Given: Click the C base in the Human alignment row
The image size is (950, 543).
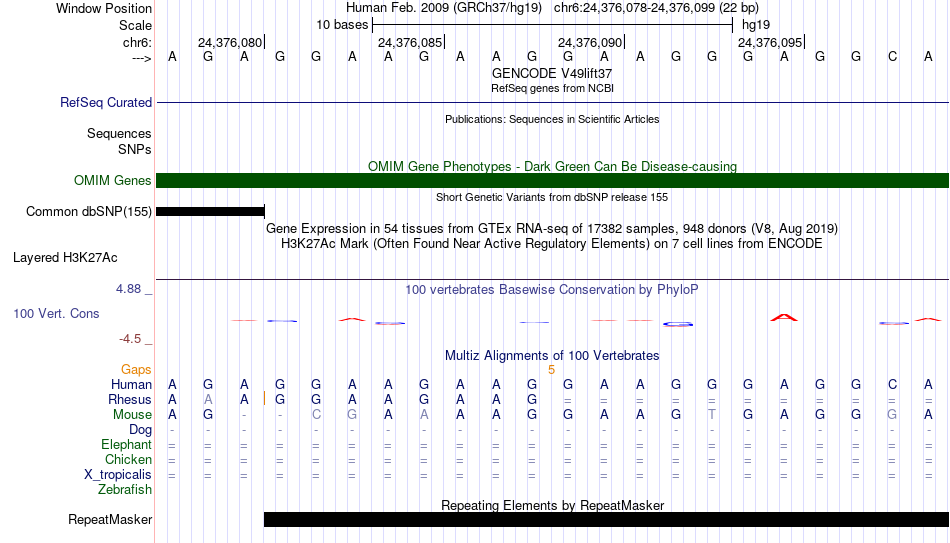Looking at the screenshot, I should point(892,385).
